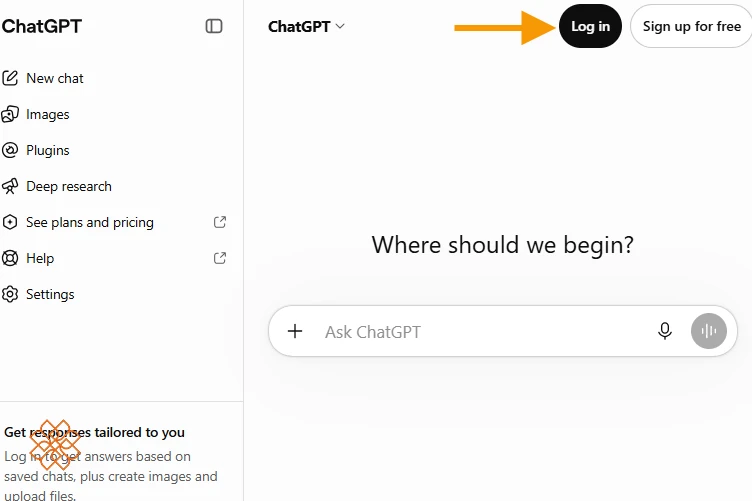The image size is (752, 501).
Task: Start voice mode with the waveform button
Action: 709,331
